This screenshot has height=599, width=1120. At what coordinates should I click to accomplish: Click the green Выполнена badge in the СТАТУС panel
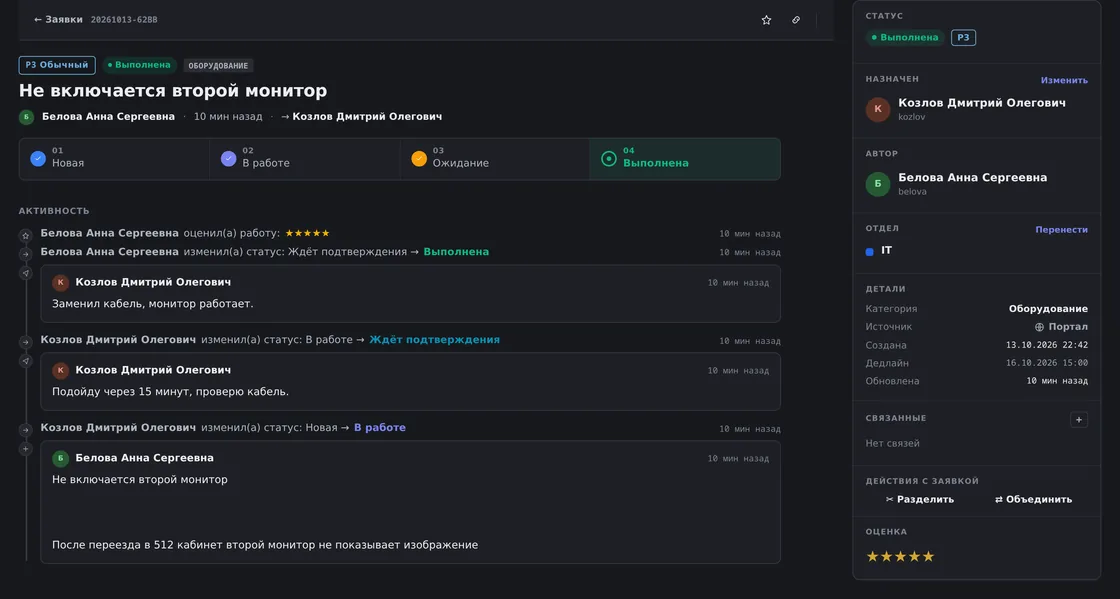(905, 37)
